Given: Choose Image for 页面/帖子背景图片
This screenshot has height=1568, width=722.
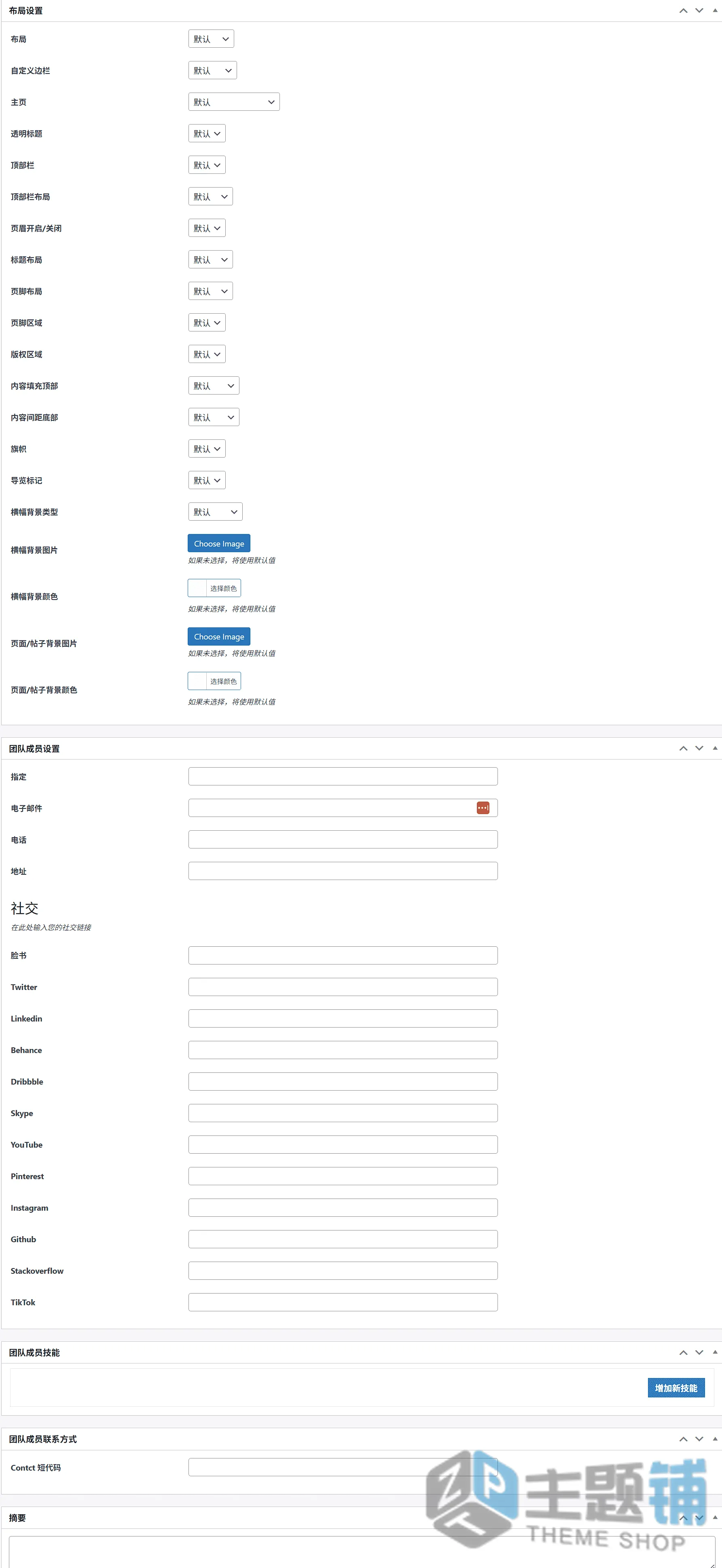Looking at the screenshot, I should tap(219, 636).
